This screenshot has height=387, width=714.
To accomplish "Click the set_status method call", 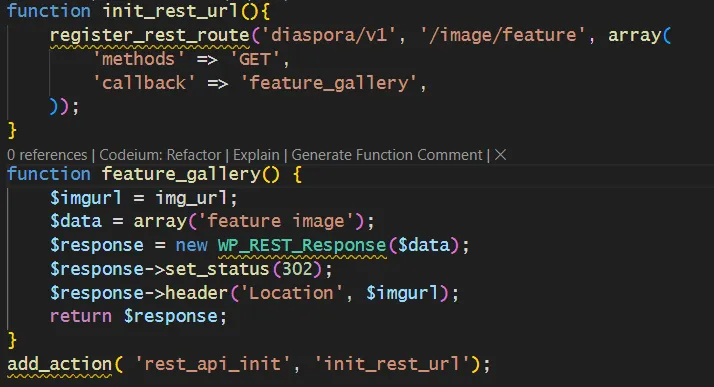I will pyautogui.click(x=217, y=269).
